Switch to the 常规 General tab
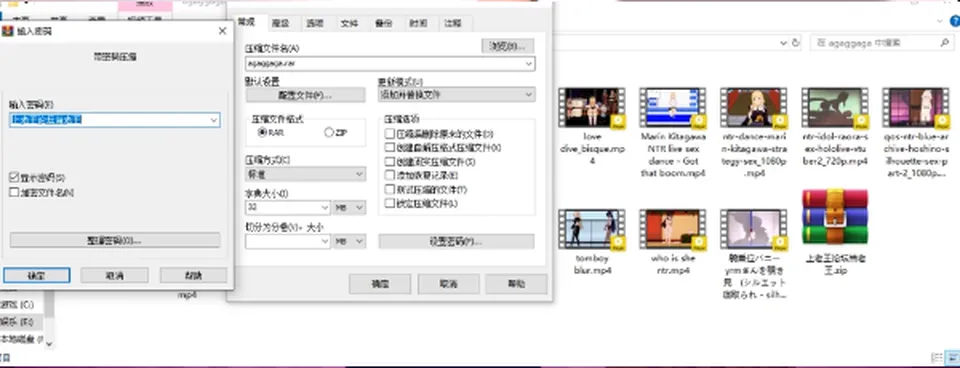The width and height of the screenshot is (960, 368). (x=246, y=22)
